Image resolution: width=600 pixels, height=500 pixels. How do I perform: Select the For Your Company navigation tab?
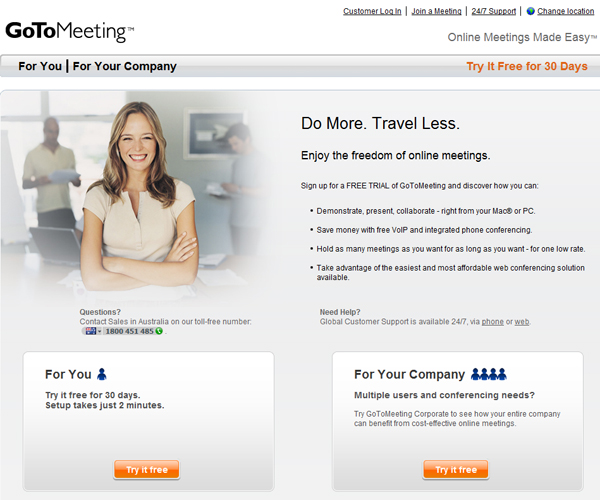pyautogui.click(x=125, y=66)
